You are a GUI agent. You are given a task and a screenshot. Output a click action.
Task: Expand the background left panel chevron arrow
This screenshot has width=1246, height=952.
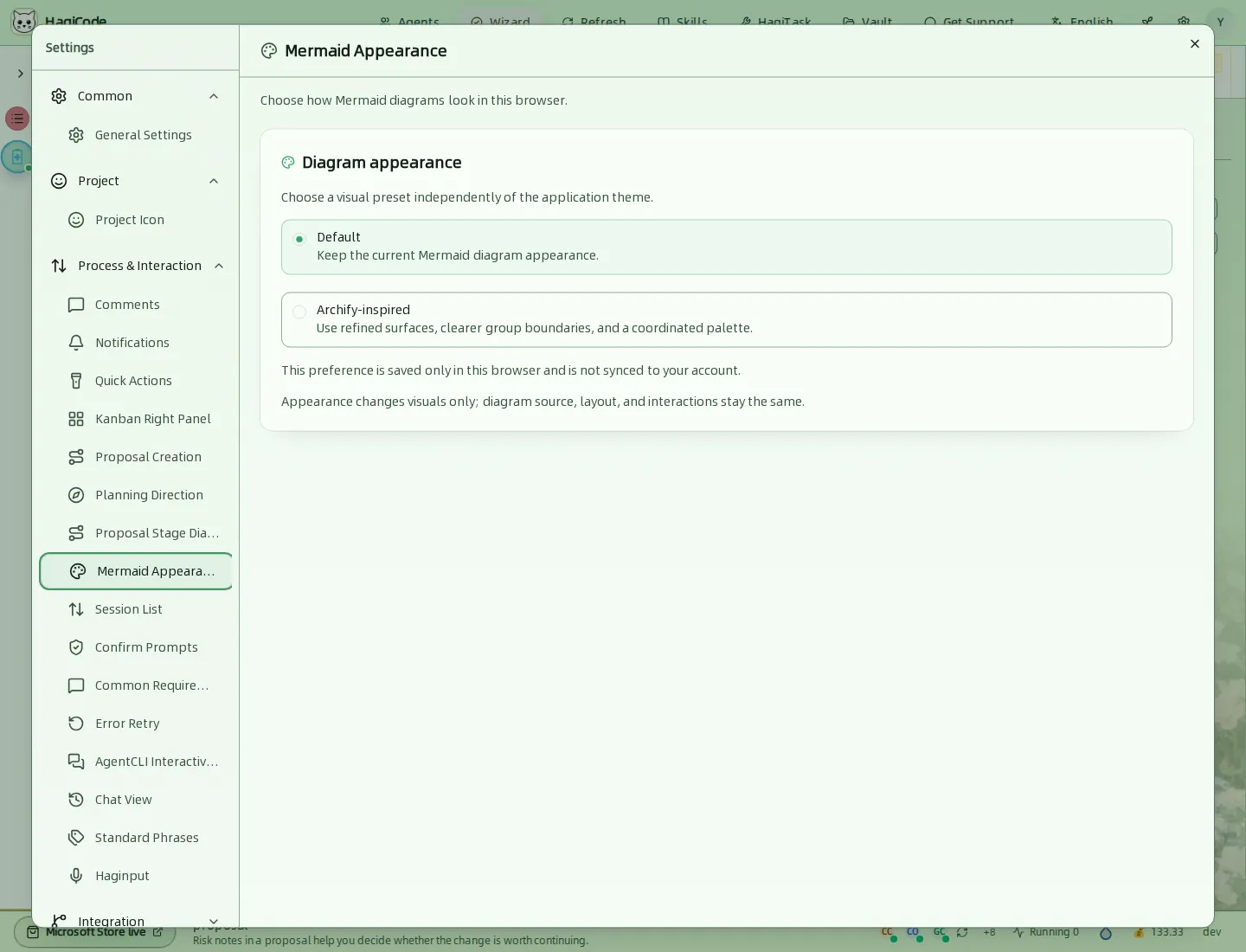click(x=20, y=74)
